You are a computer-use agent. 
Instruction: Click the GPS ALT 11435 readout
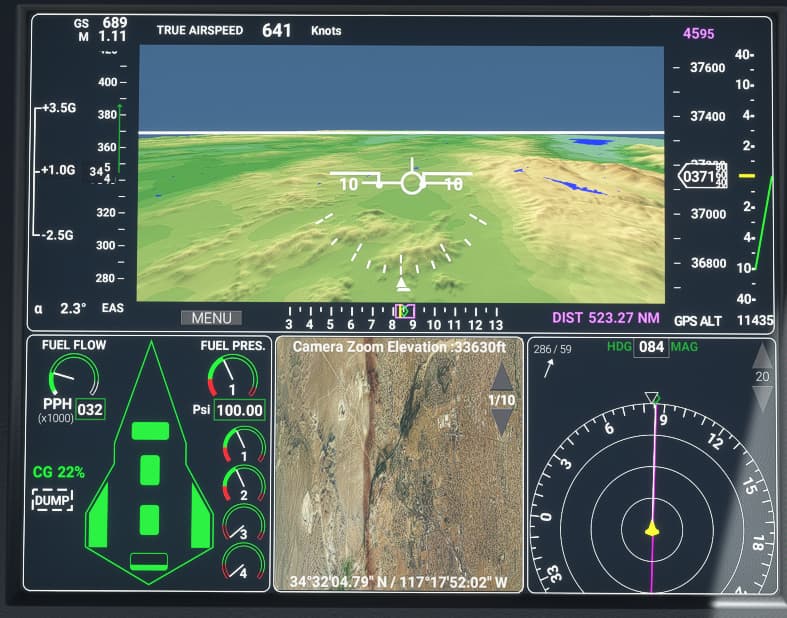tap(723, 320)
